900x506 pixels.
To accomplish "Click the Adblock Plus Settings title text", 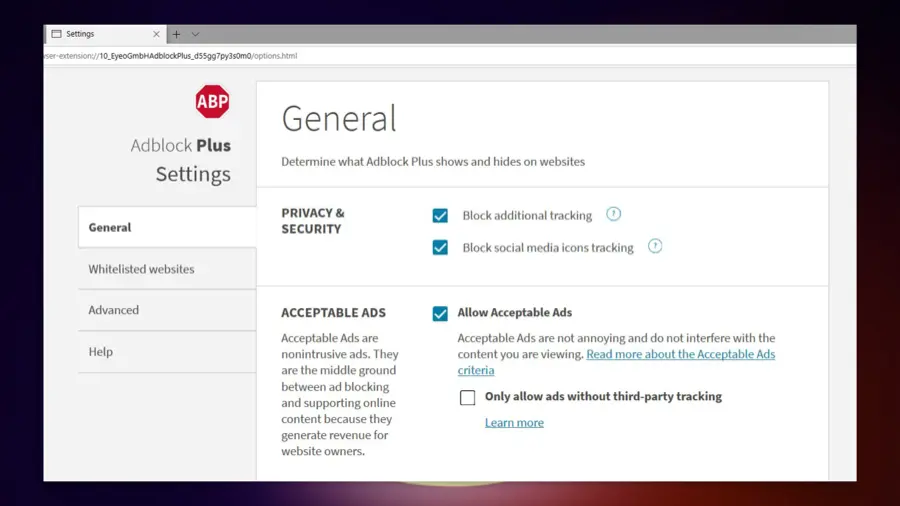I will 181,159.
